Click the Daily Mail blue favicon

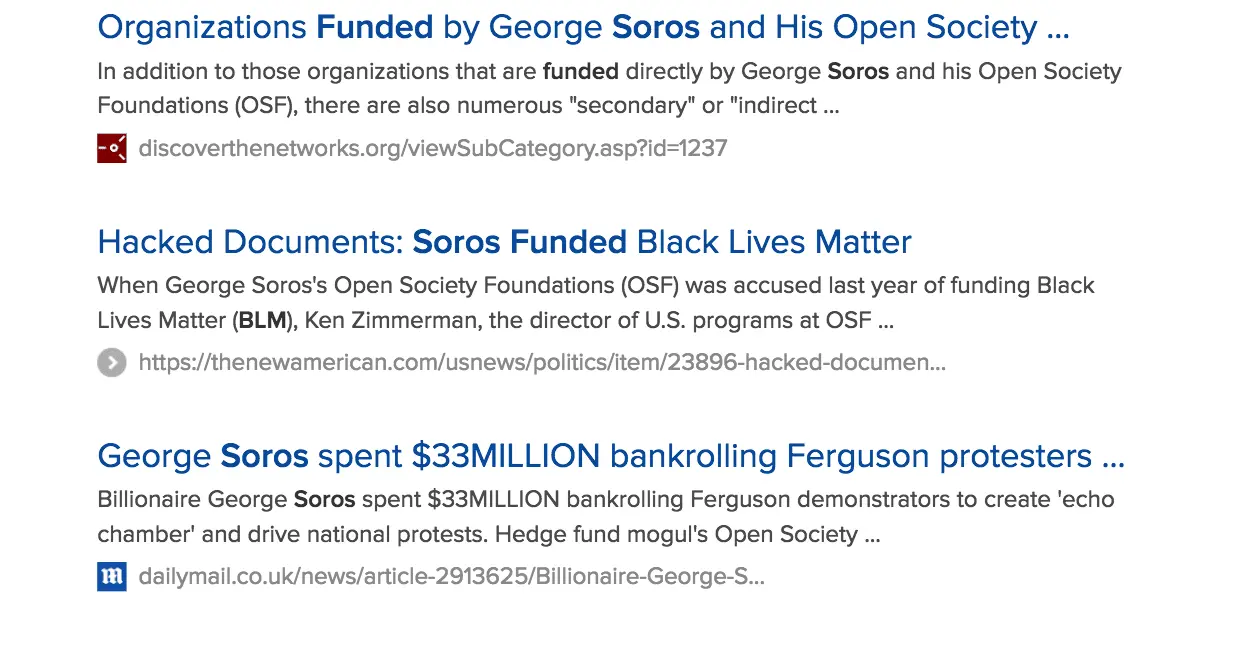click(112, 577)
